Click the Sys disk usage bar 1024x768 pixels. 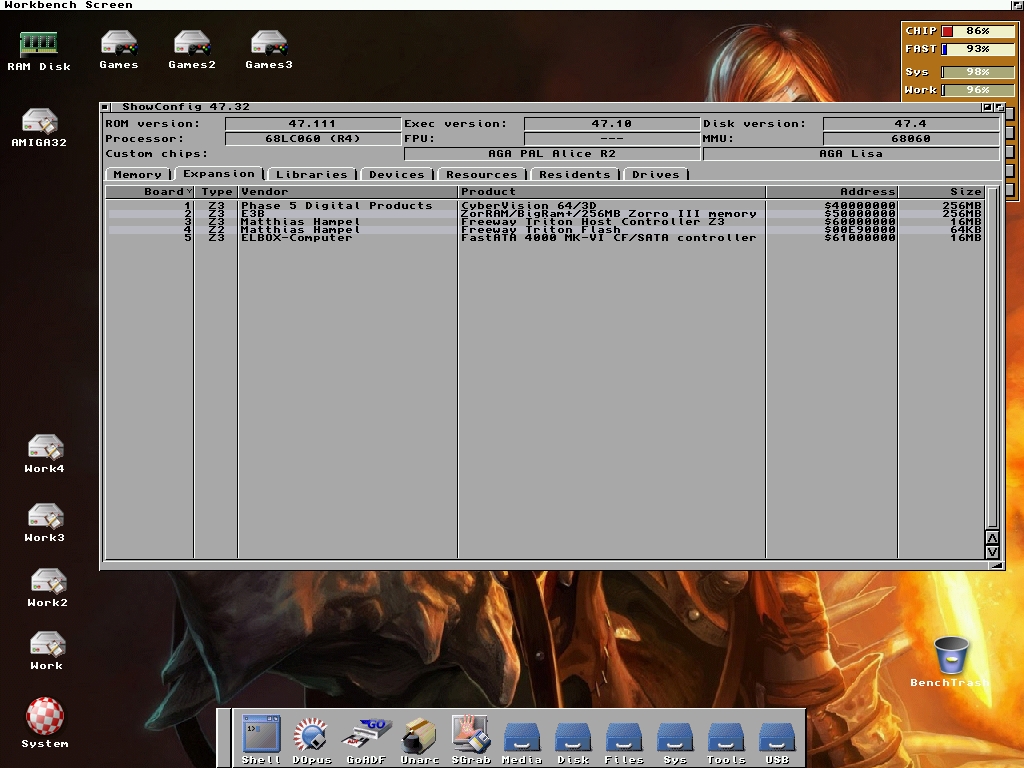pyautogui.click(x=976, y=72)
